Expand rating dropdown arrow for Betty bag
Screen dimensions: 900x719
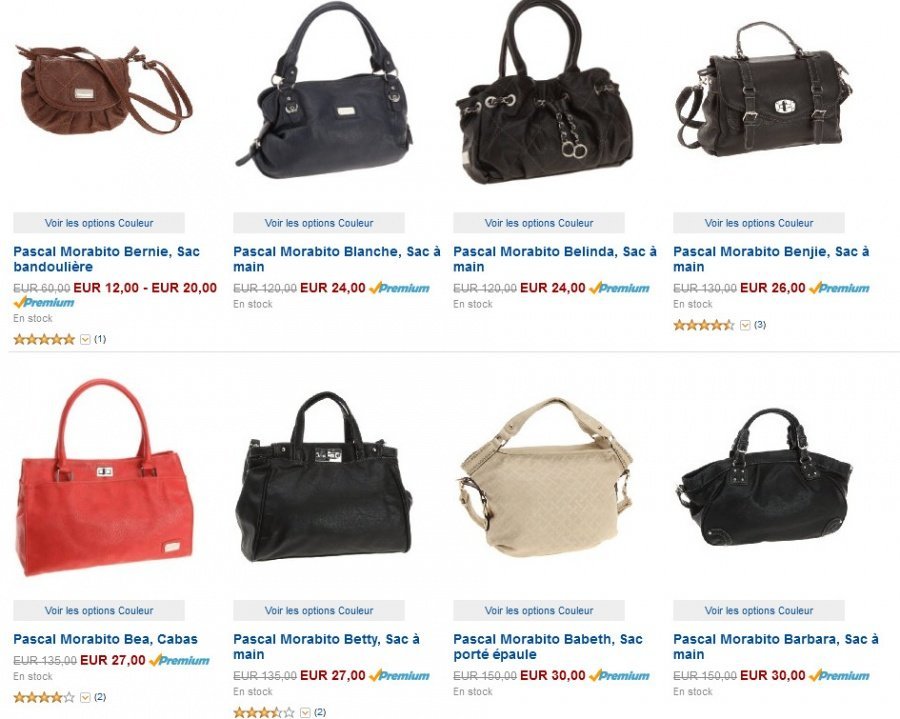click(x=305, y=713)
